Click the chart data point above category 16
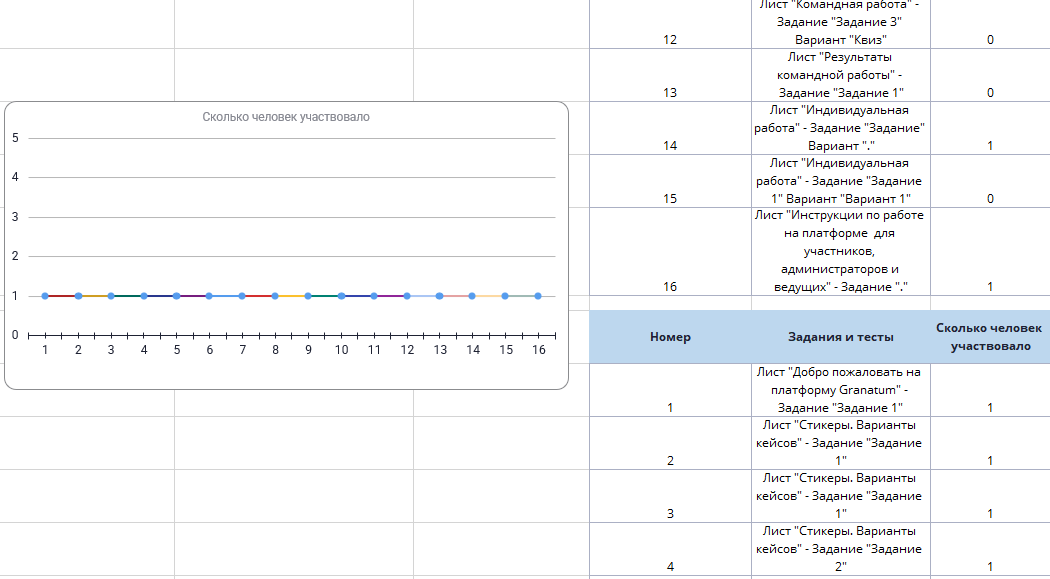The width and height of the screenshot is (1050, 579). pos(538,296)
